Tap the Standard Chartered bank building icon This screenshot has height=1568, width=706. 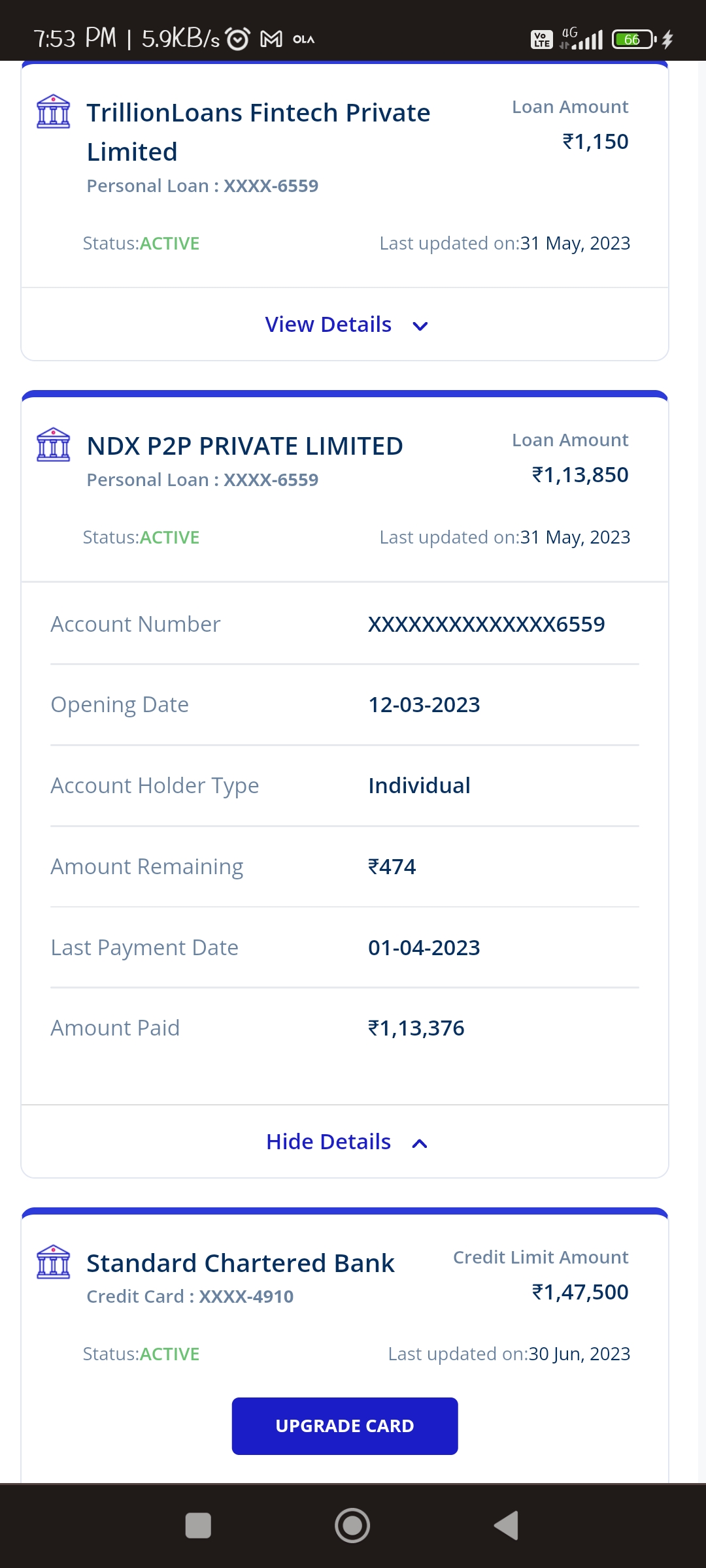(54, 1262)
